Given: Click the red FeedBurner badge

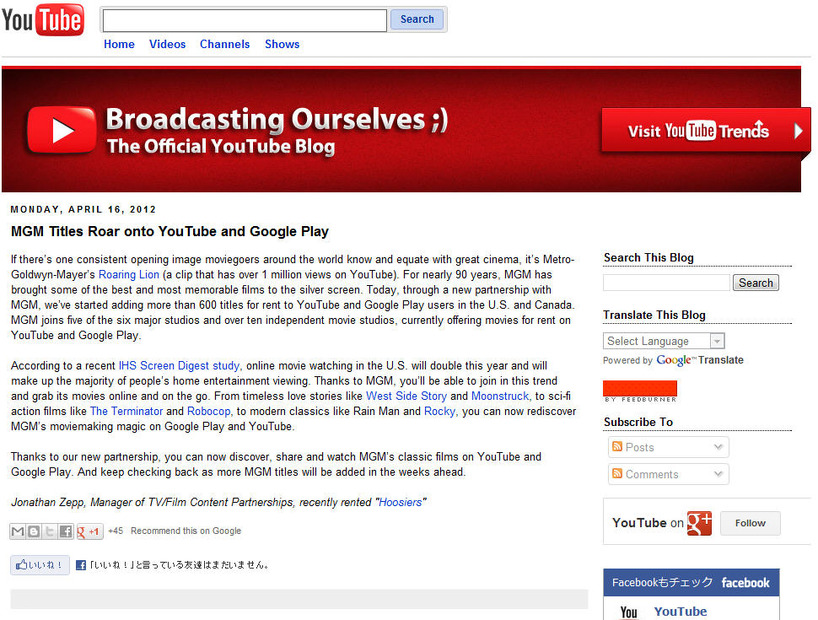Looking at the screenshot, I should [640, 391].
